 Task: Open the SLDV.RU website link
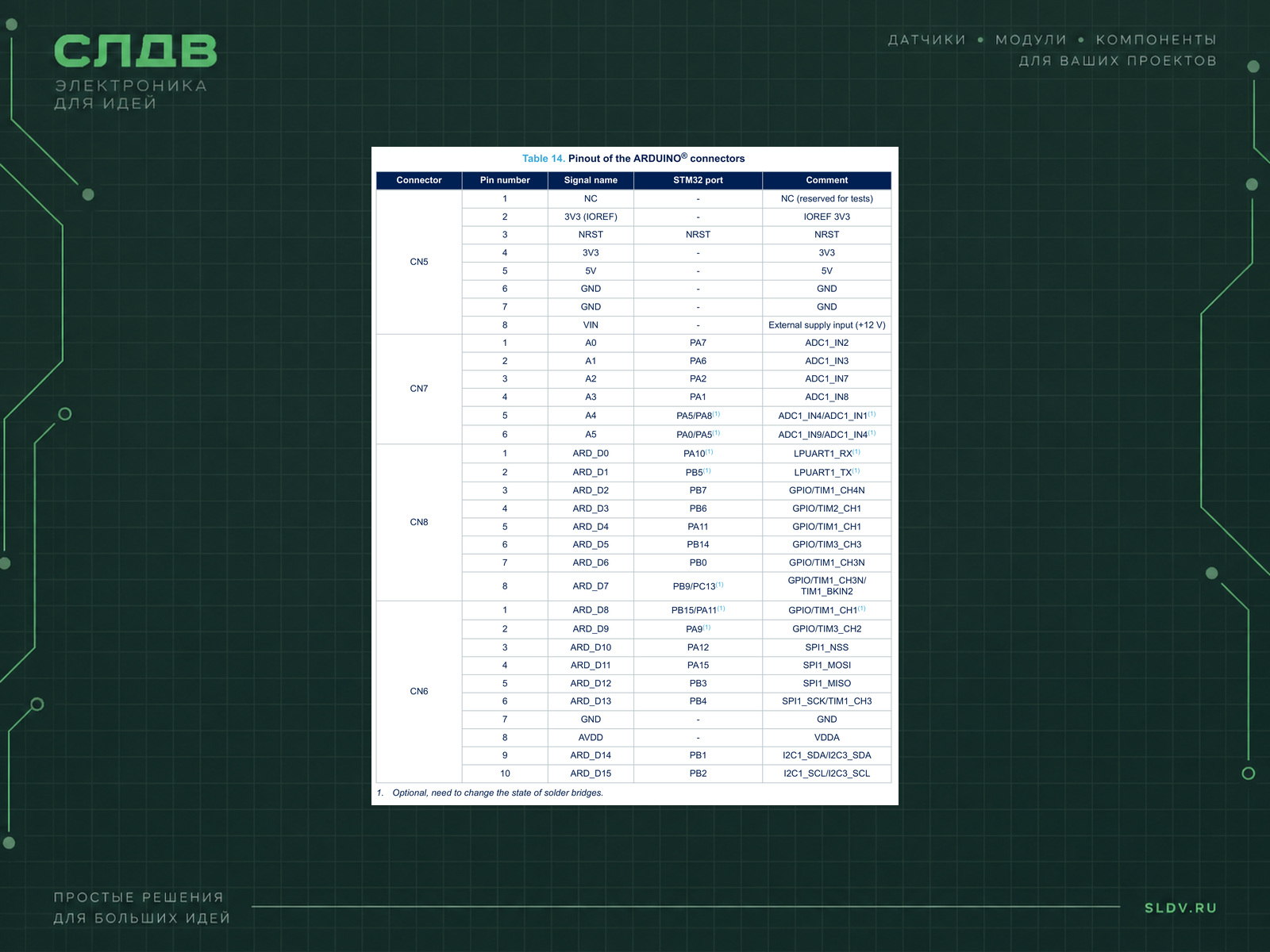[x=1180, y=908]
